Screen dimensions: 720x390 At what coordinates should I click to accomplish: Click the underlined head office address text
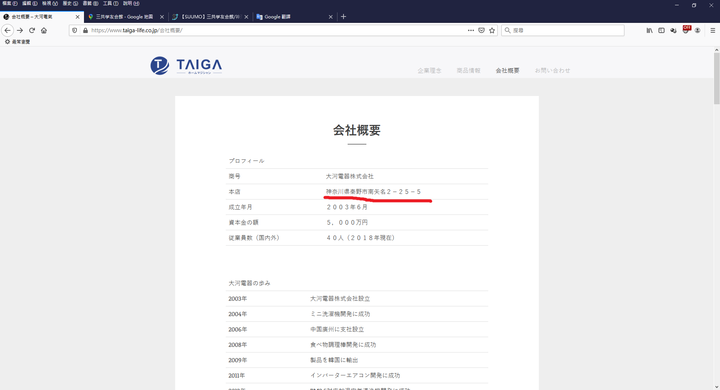point(373,192)
